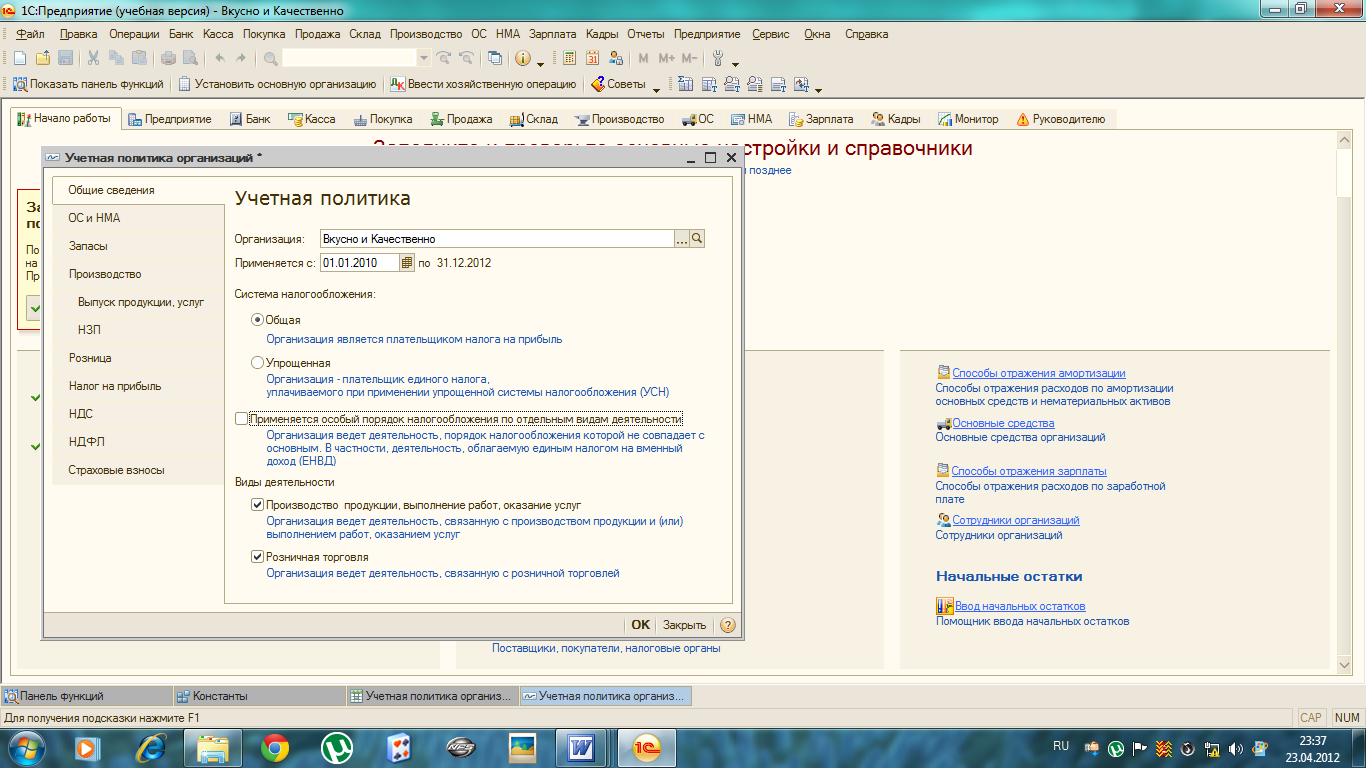Open the calendar toolbar icon showing 31

[x=592, y=58]
